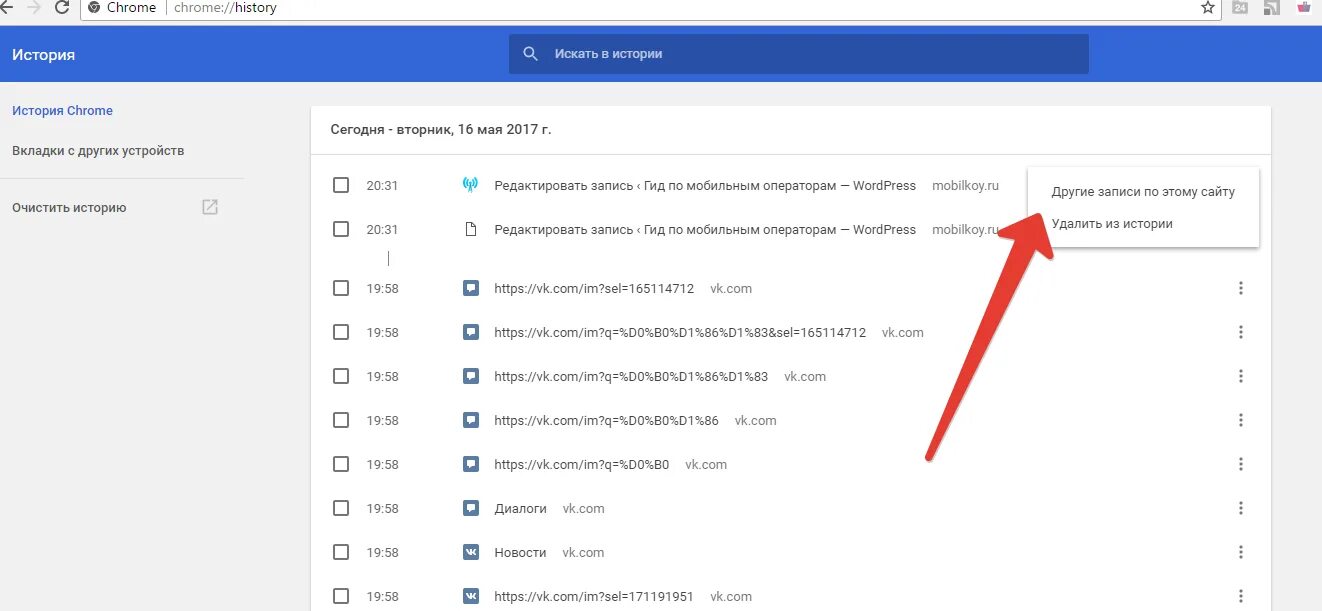This screenshot has width=1322, height=611.
Task: Open the second 'Редактировать запись' link, the one with the document icon
Action: click(x=705, y=229)
